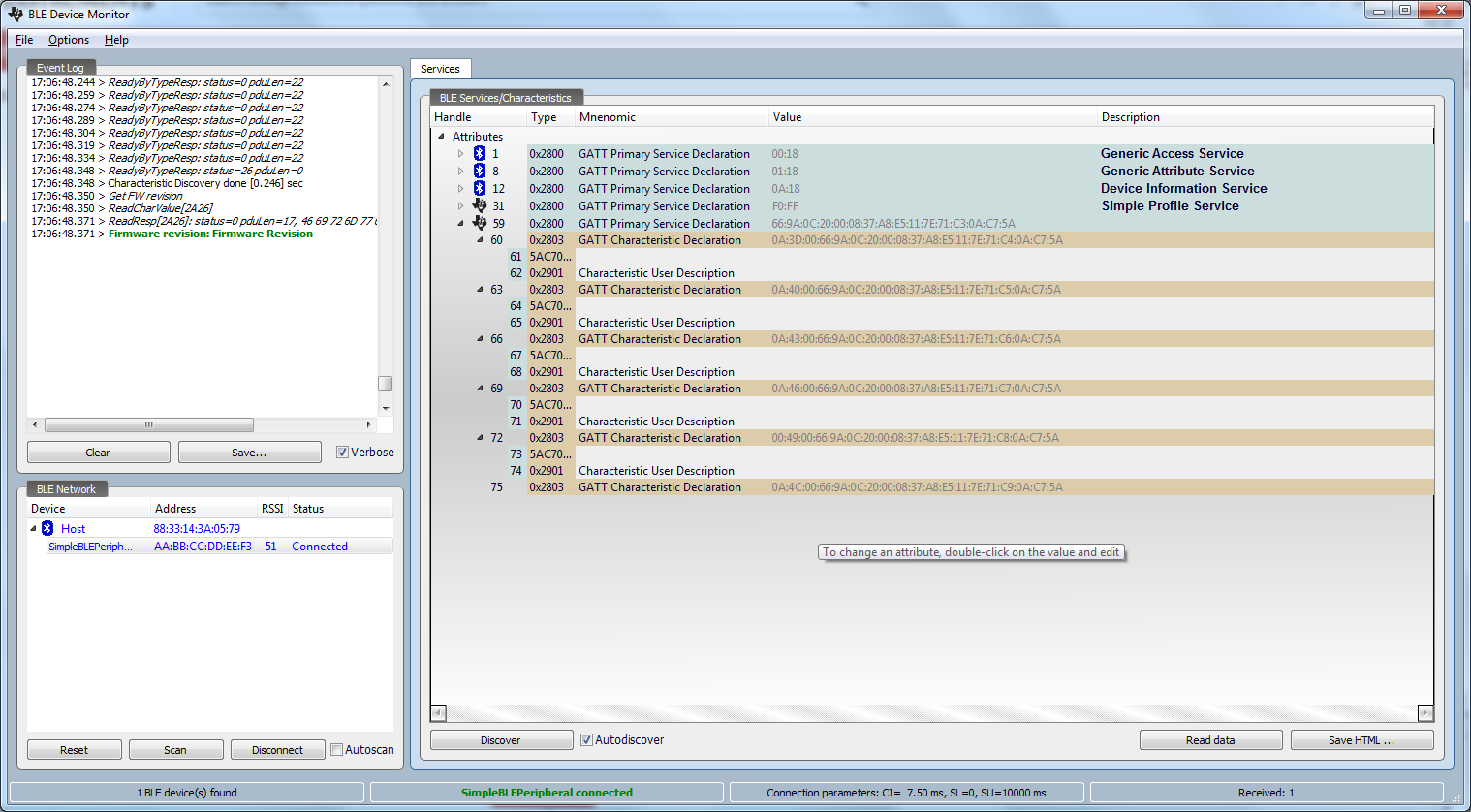Collapse the Attributes tree root
1471x812 pixels.
[442, 137]
